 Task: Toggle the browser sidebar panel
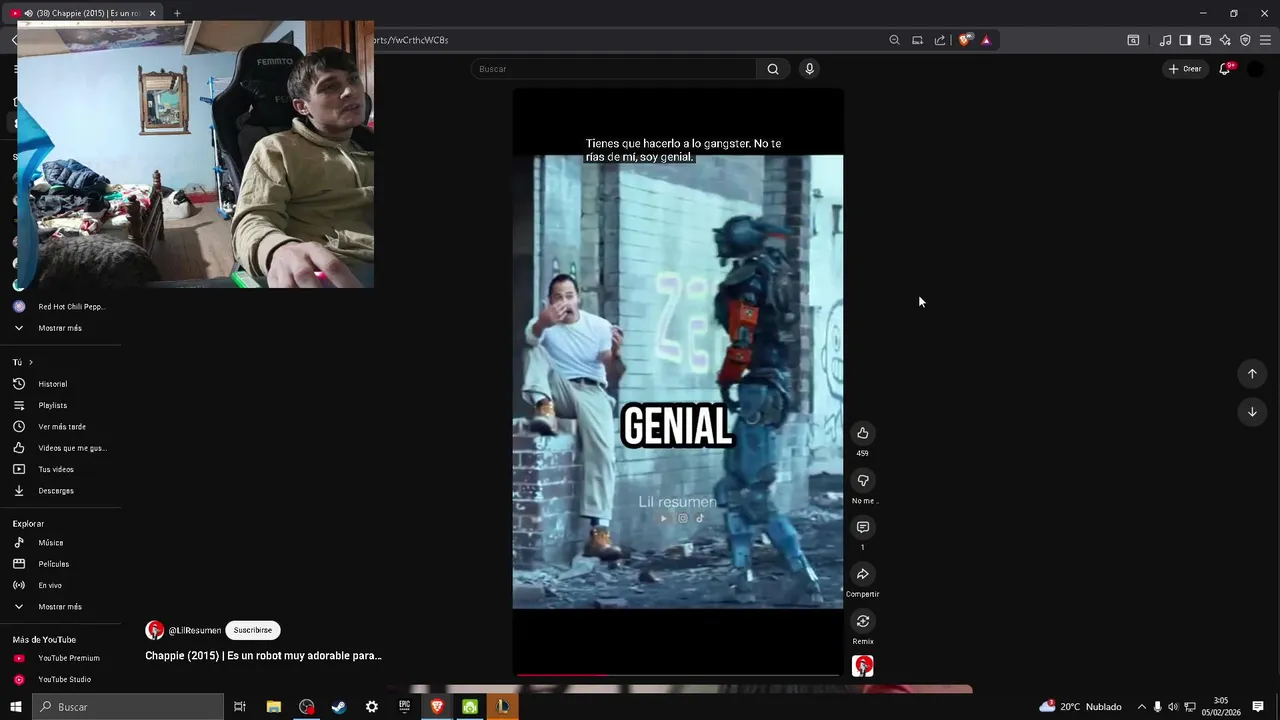tap(1185, 40)
